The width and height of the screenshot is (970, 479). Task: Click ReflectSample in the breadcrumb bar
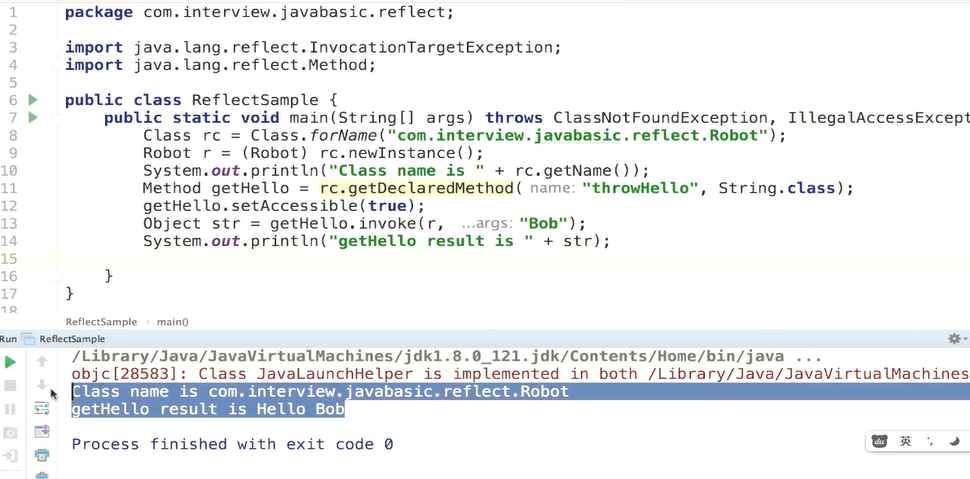[101, 322]
